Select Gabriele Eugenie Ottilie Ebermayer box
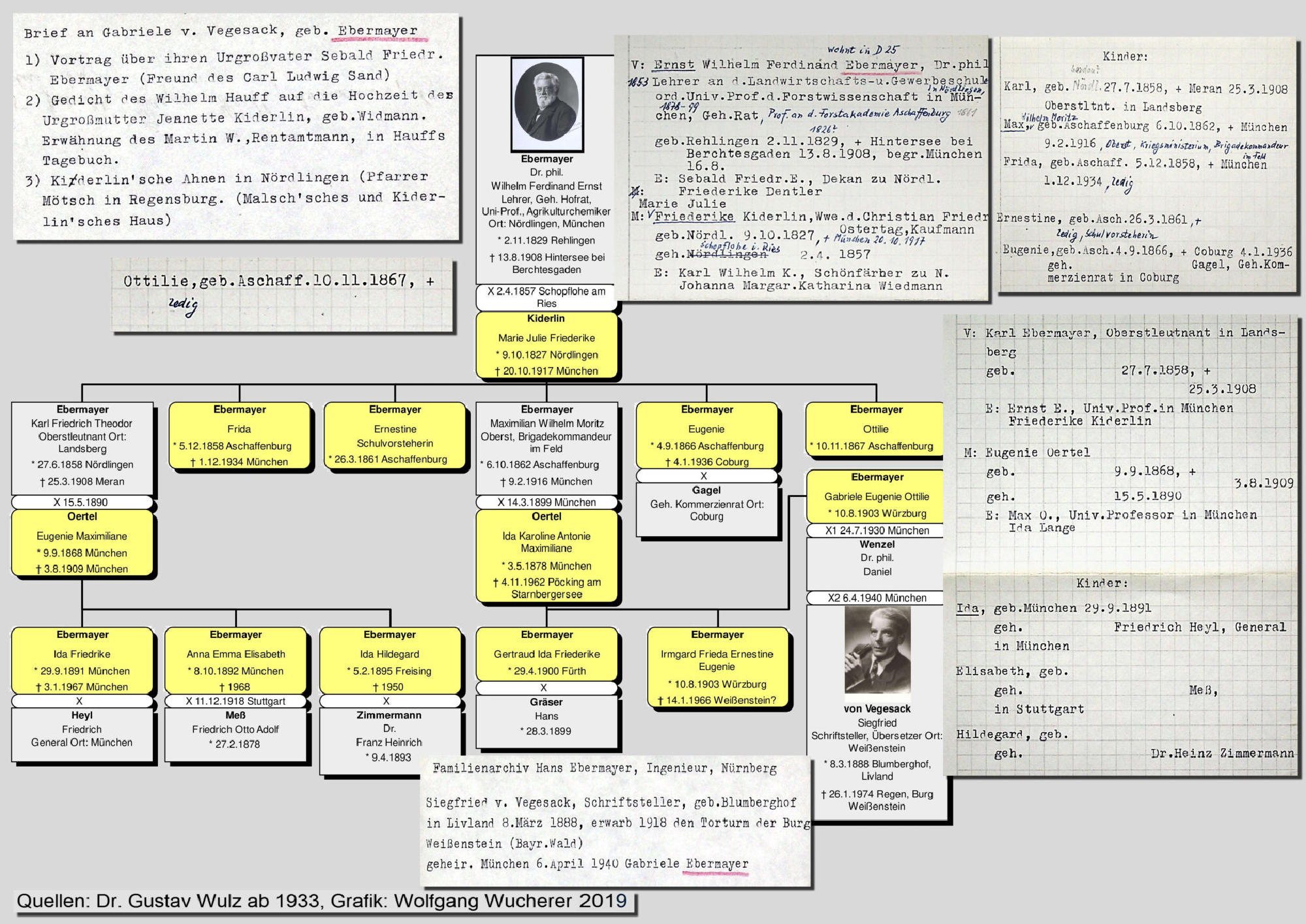 pyautogui.click(x=876, y=496)
